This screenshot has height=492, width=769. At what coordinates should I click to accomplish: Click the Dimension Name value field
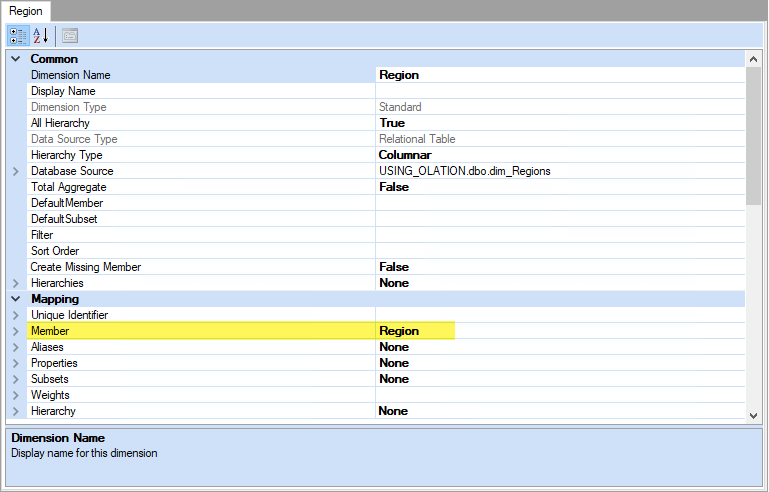click(560, 75)
